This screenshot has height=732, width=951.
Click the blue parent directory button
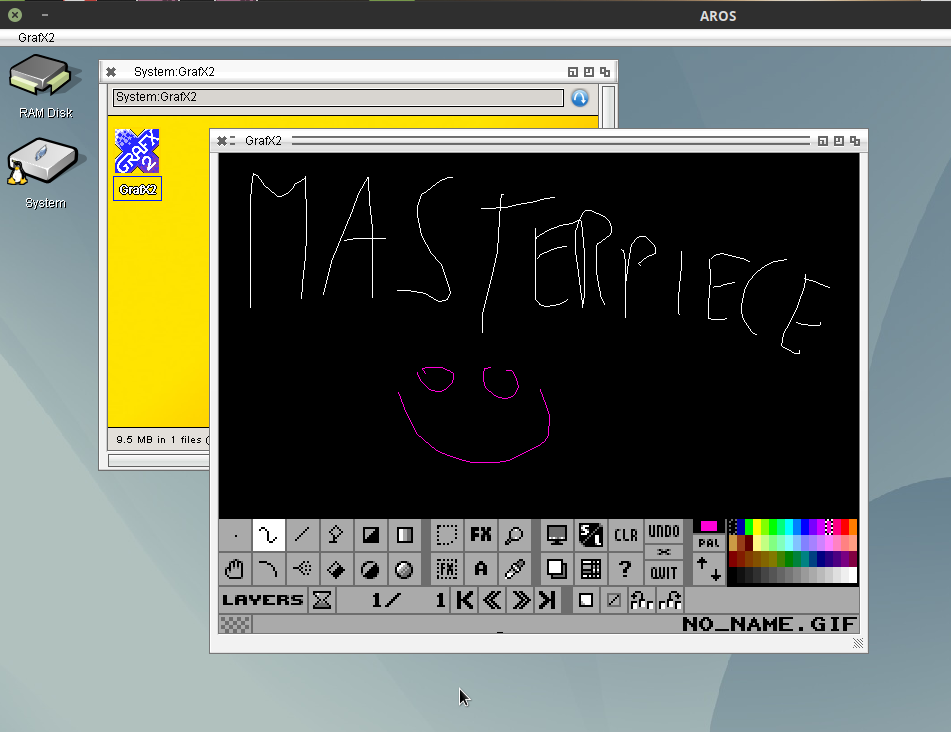point(580,98)
